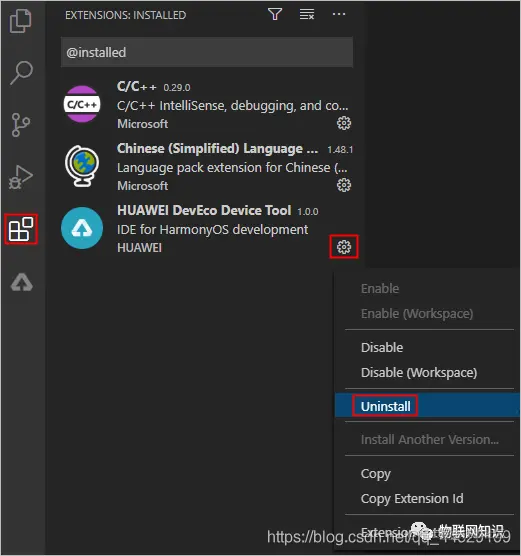Viewport: 521px width, 556px height.
Task: Open the DevEco Device Tool activity icon
Action: tap(22, 282)
